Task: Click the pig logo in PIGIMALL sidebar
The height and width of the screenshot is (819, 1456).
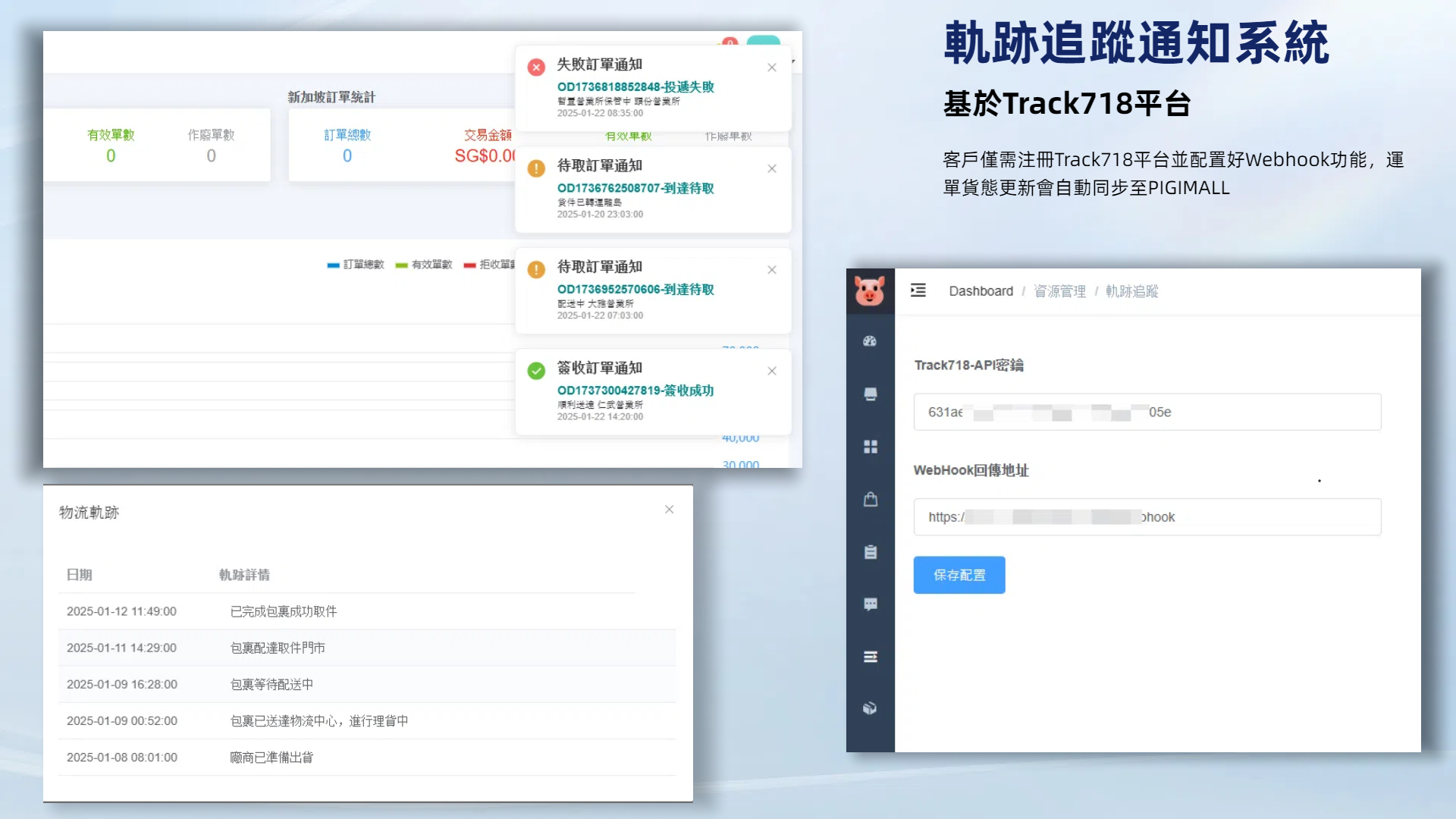Action: (870, 290)
